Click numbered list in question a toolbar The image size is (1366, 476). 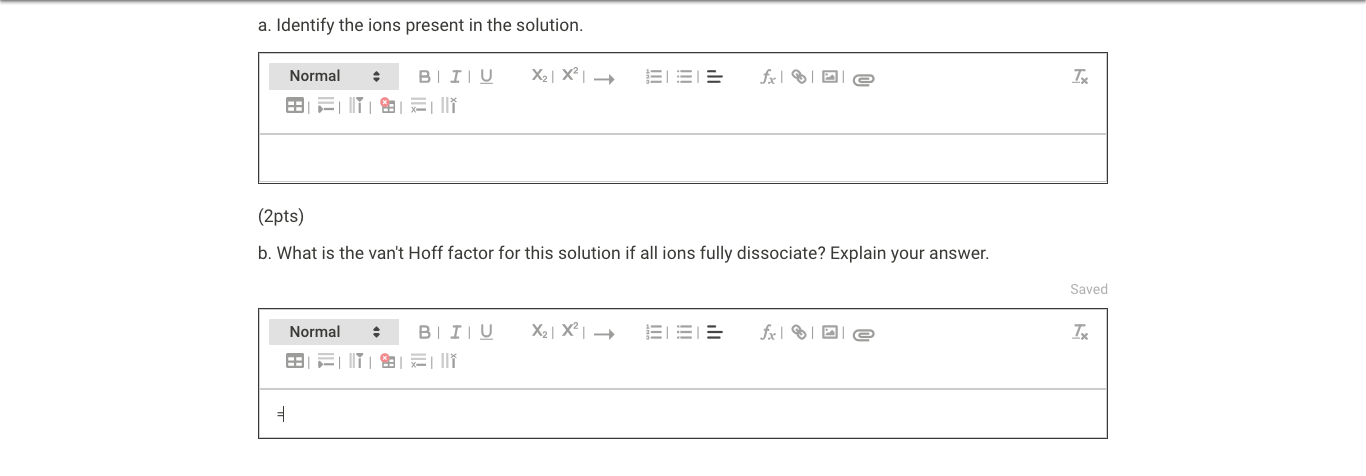[x=655, y=77]
